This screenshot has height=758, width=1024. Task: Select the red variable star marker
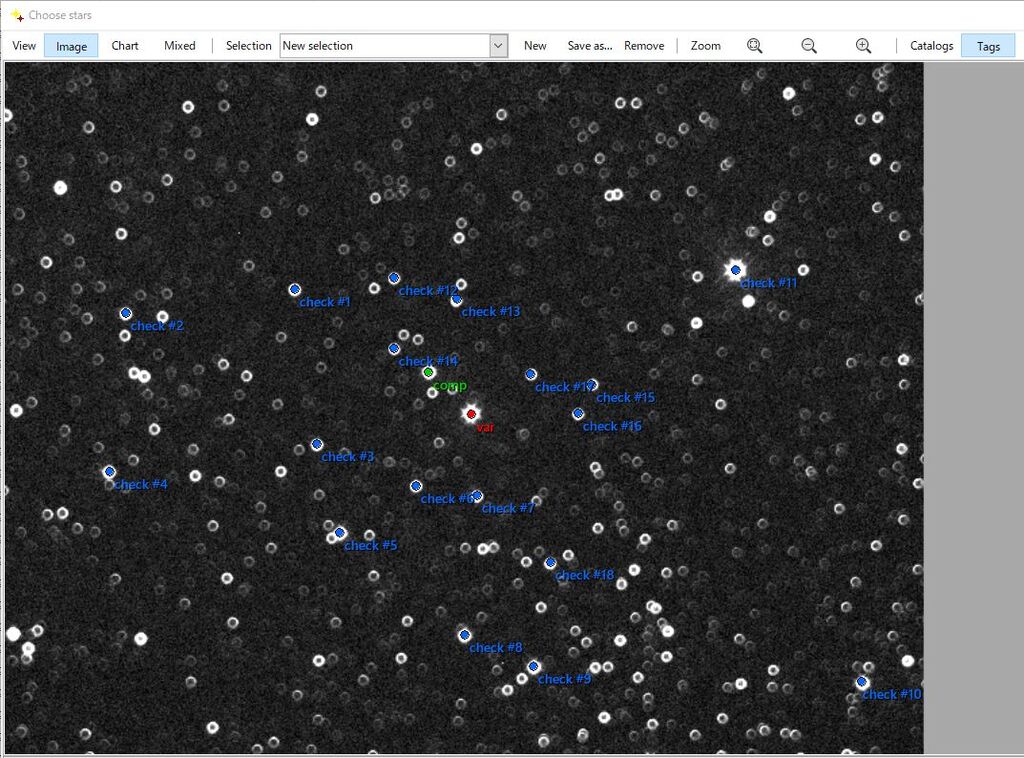coord(471,414)
